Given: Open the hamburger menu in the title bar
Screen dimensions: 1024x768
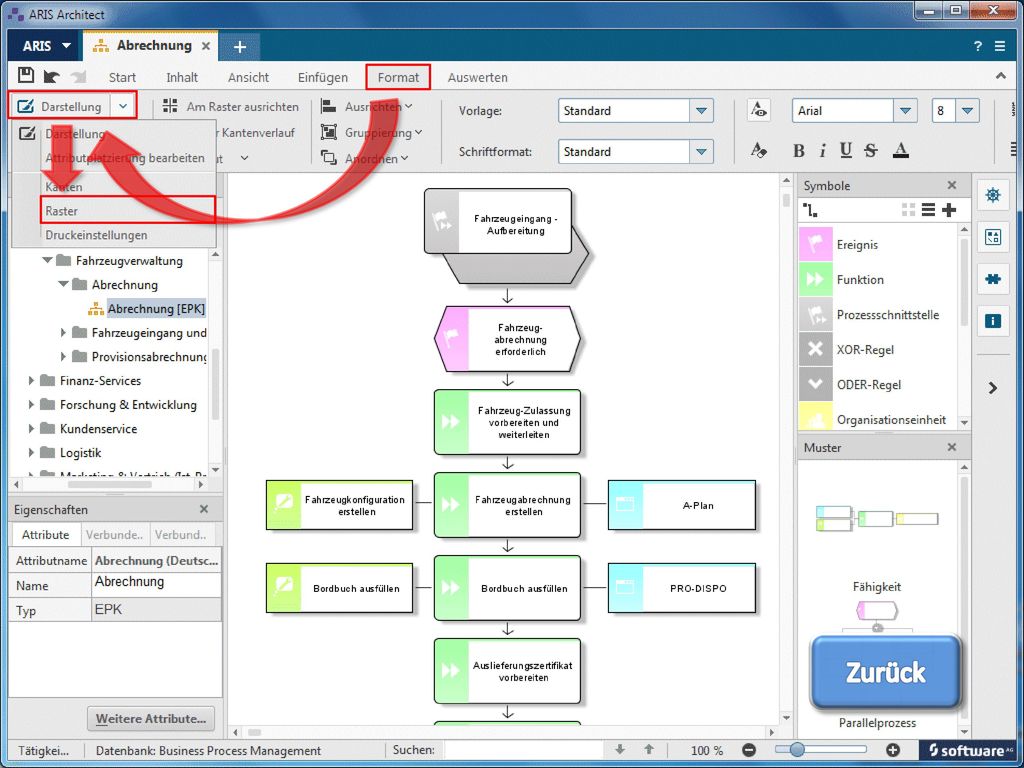Looking at the screenshot, I should [1000, 46].
